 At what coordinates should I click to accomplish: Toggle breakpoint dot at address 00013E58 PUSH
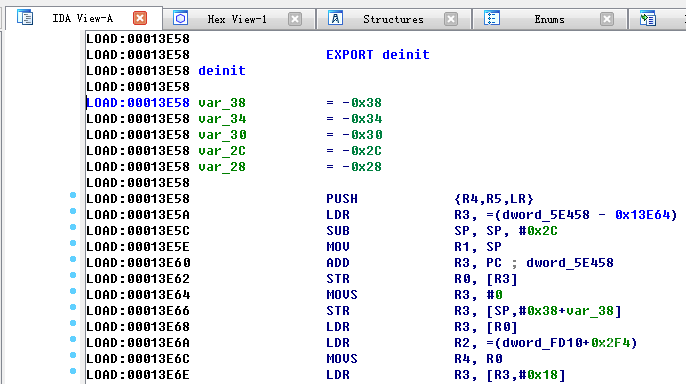click(x=73, y=195)
